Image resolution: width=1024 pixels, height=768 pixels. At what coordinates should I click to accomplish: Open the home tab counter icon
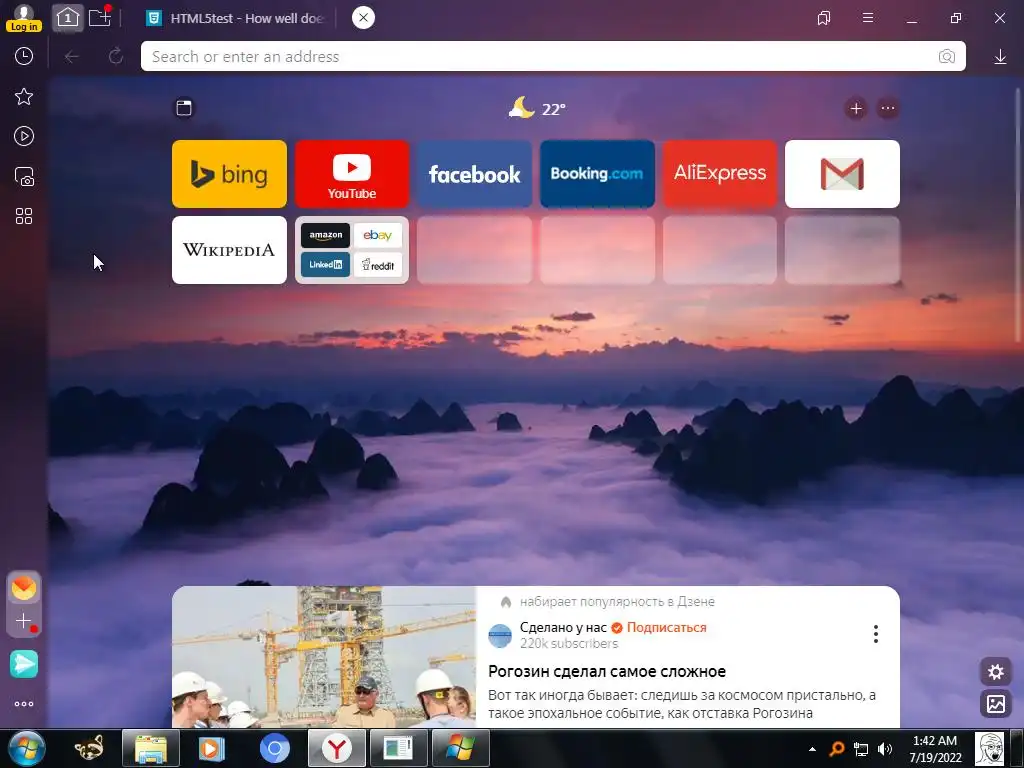coord(67,18)
